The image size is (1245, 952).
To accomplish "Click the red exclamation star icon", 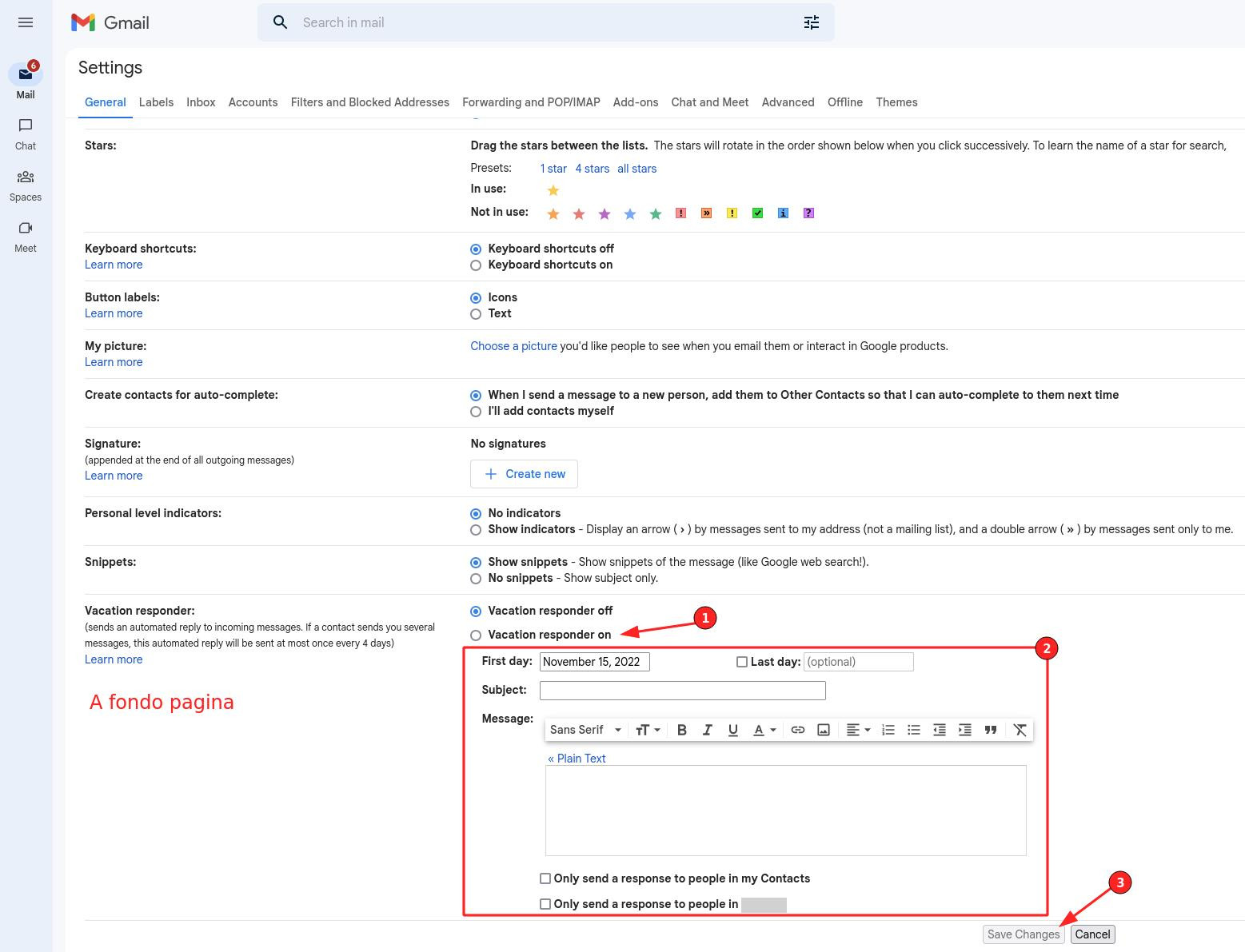I will [680, 213].
